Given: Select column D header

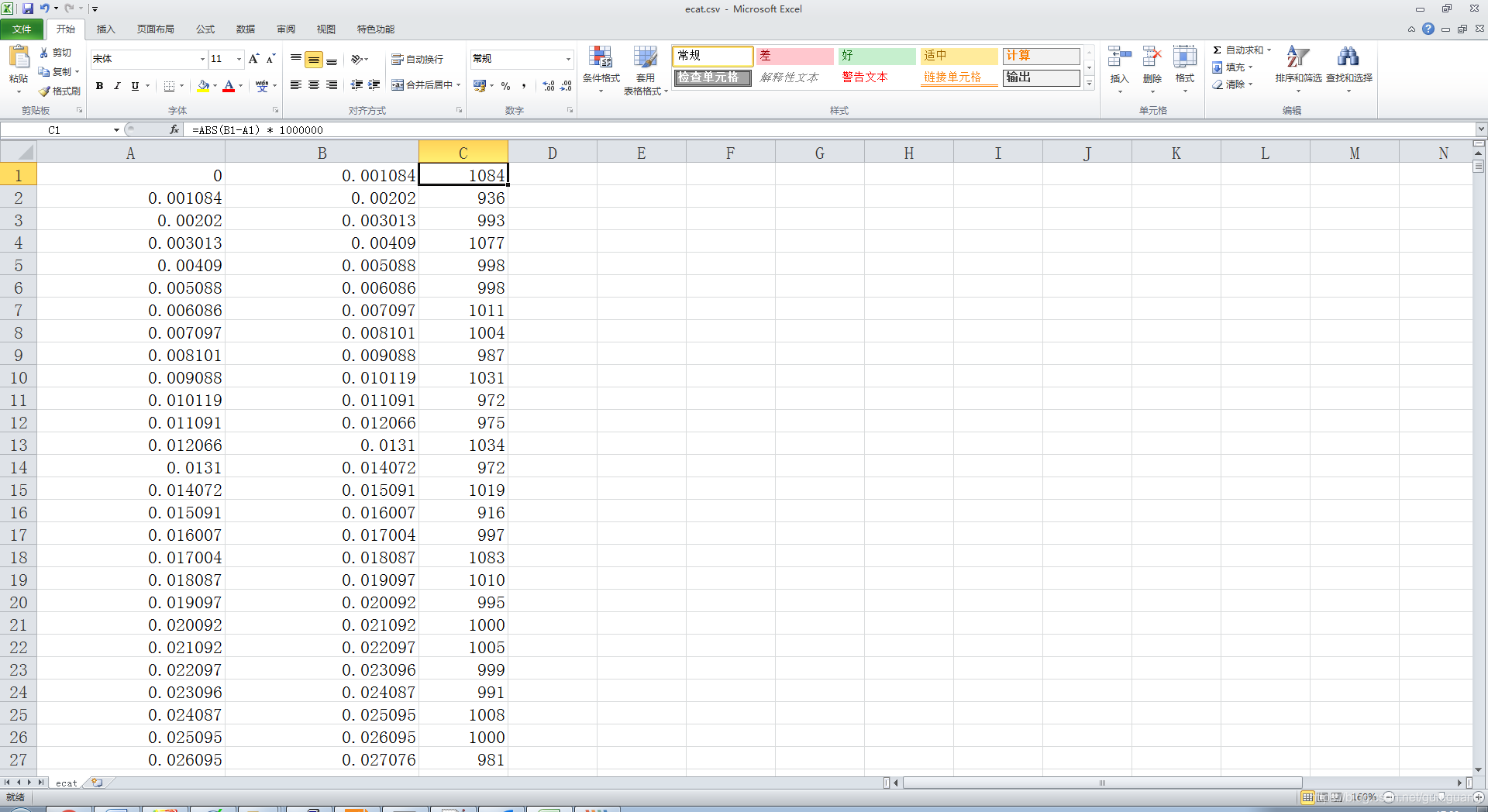Looking at the screenshot, I should [x=552, y=153].
